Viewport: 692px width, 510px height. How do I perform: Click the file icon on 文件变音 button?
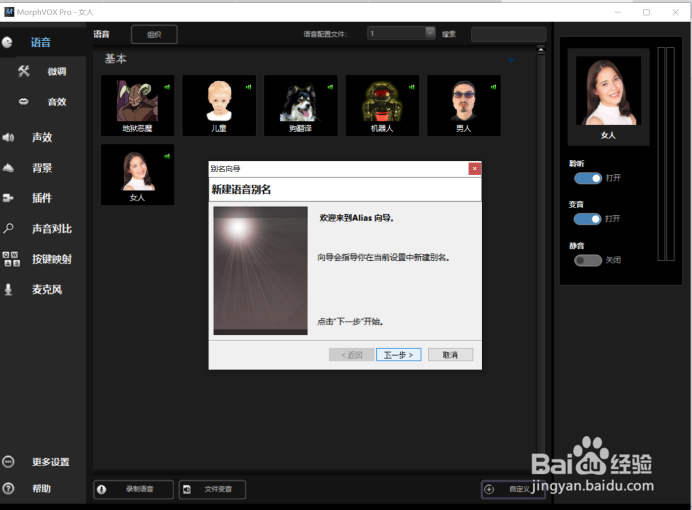[x=187, y=489]
